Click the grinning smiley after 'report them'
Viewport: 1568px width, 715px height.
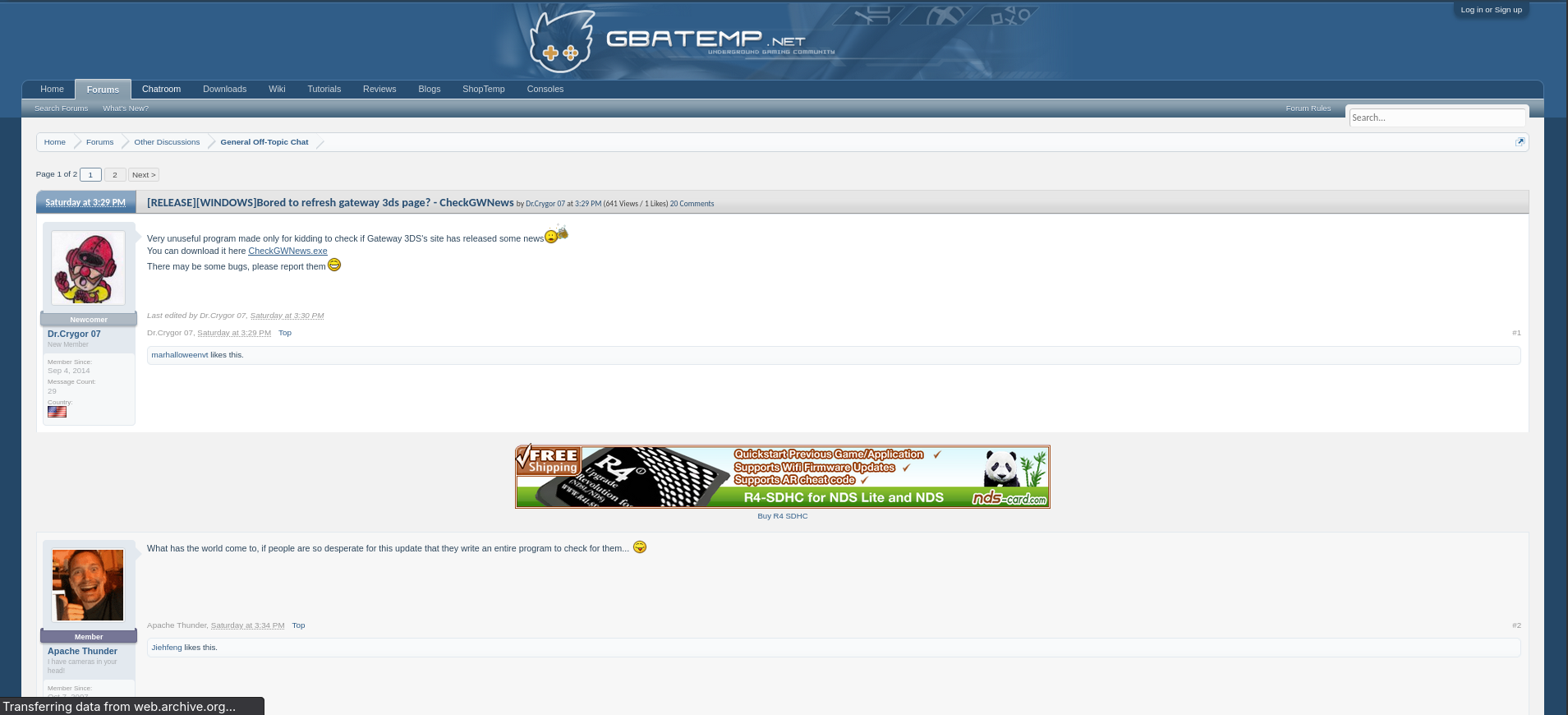[334, 265]
